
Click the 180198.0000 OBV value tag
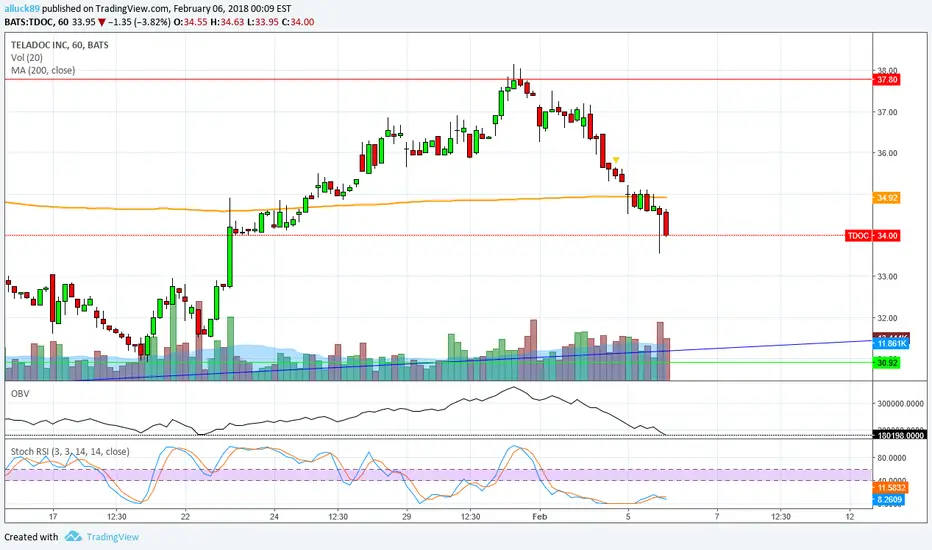tap(900, 435)
